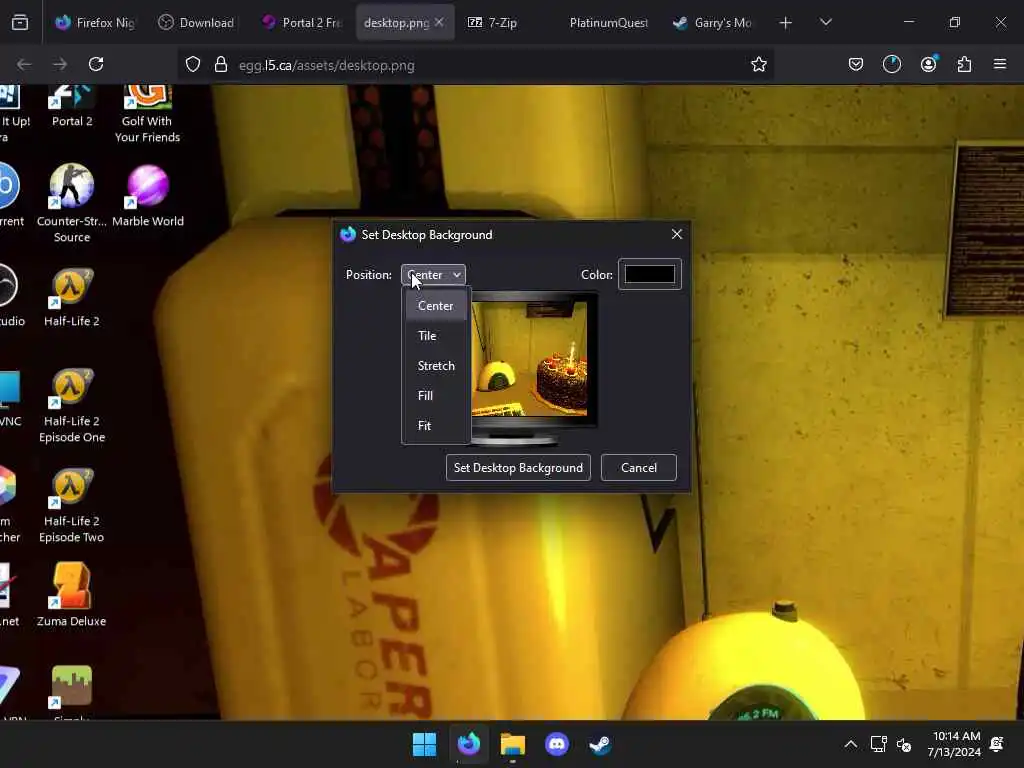Open tracking protection shield icon

(193, 65)
